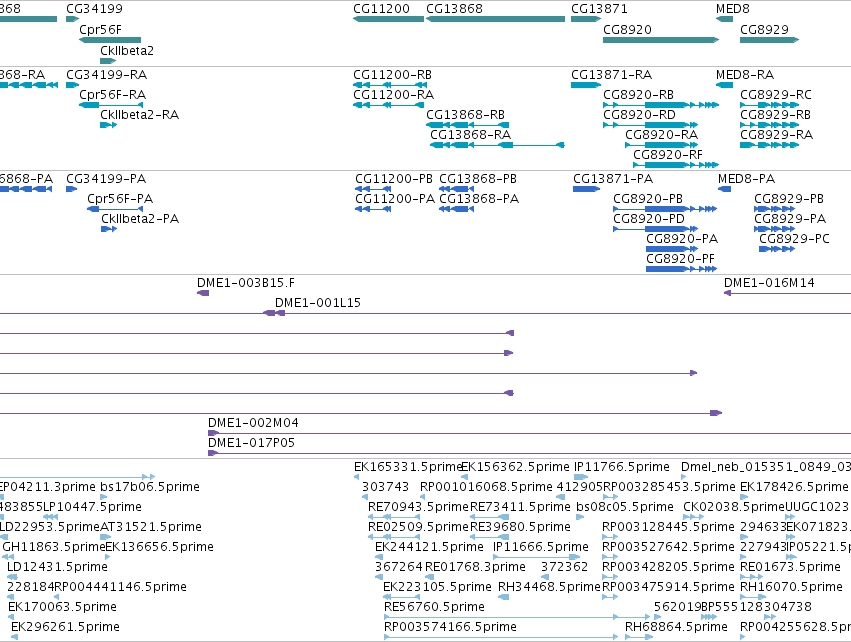Open the CG13871-PA protein label
Screen dimensions: 851x642
(x=613, y=179)
